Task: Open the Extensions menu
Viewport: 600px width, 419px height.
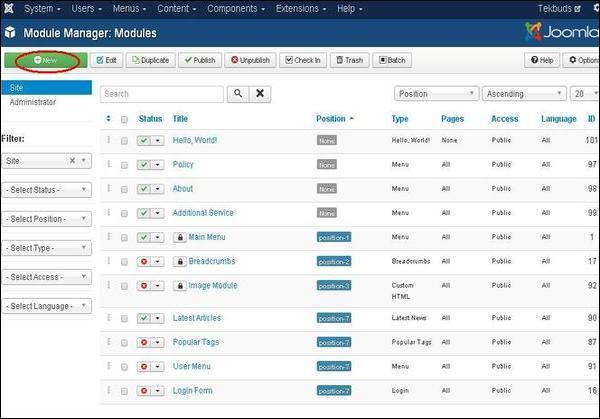Action: point(301,8)
